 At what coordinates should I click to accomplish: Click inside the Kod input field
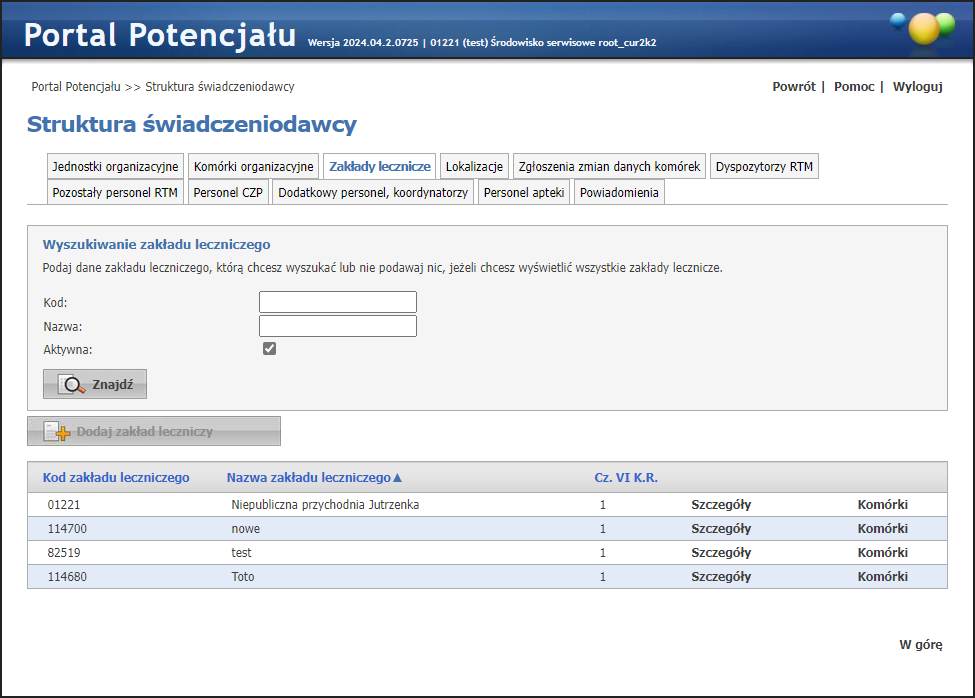tap(337, 302)
